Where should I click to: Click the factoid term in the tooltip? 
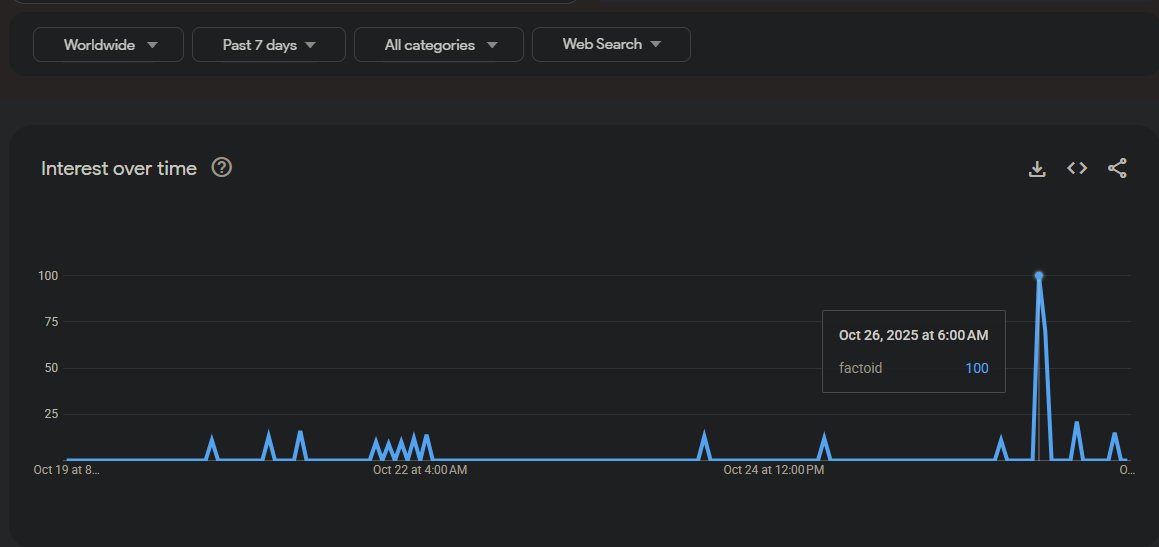(x=860, y=368)
